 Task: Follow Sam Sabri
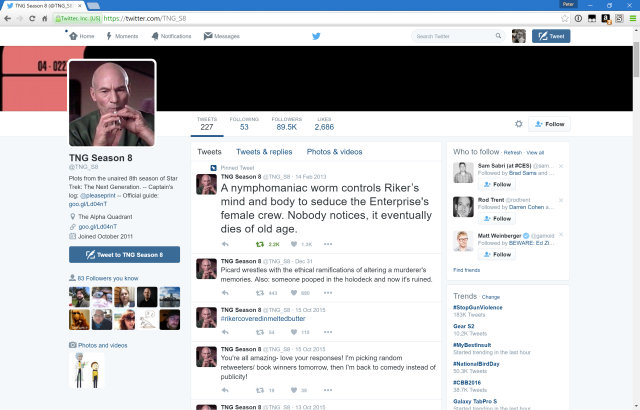497,184
